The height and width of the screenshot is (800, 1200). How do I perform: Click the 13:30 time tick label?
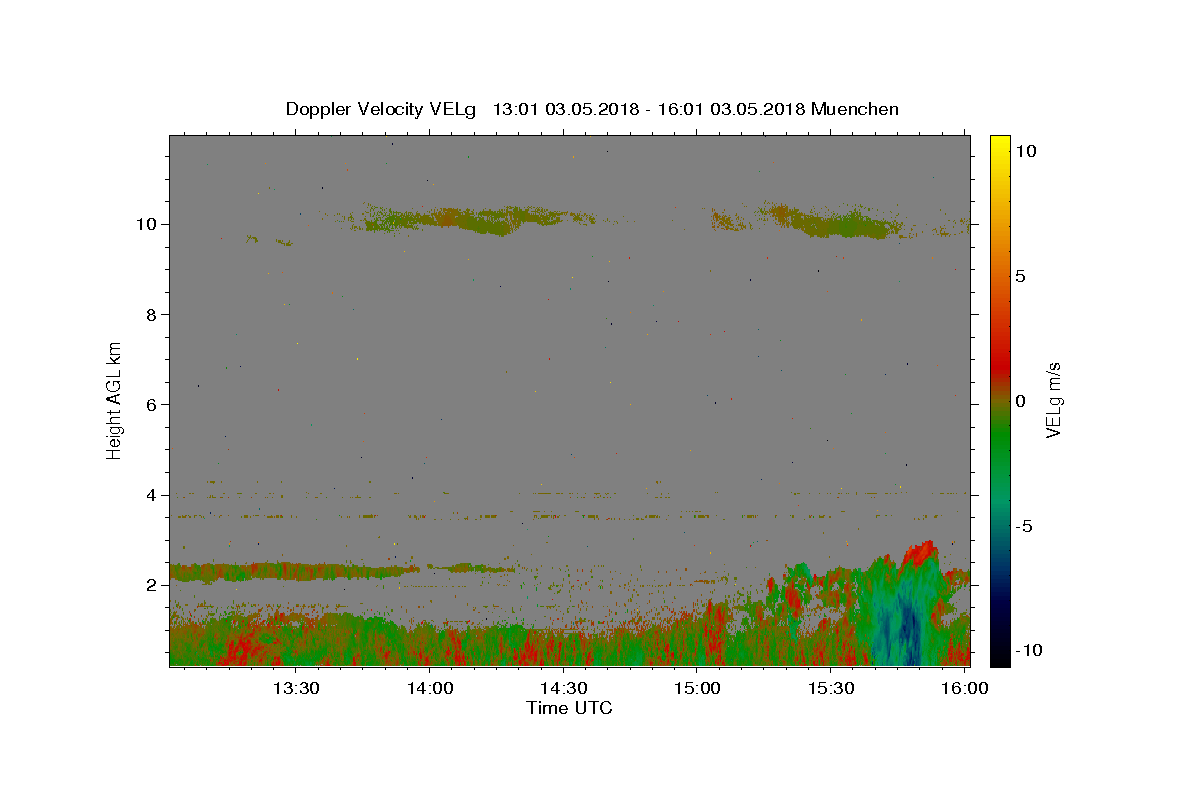coord(297,688)
